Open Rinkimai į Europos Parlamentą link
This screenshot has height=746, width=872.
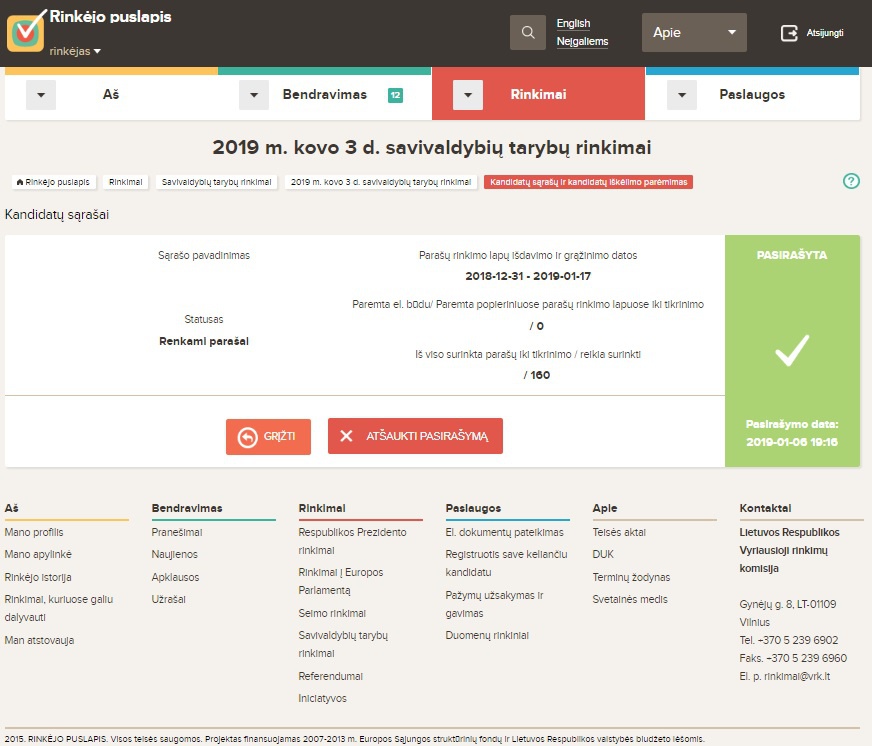point(341,581)
